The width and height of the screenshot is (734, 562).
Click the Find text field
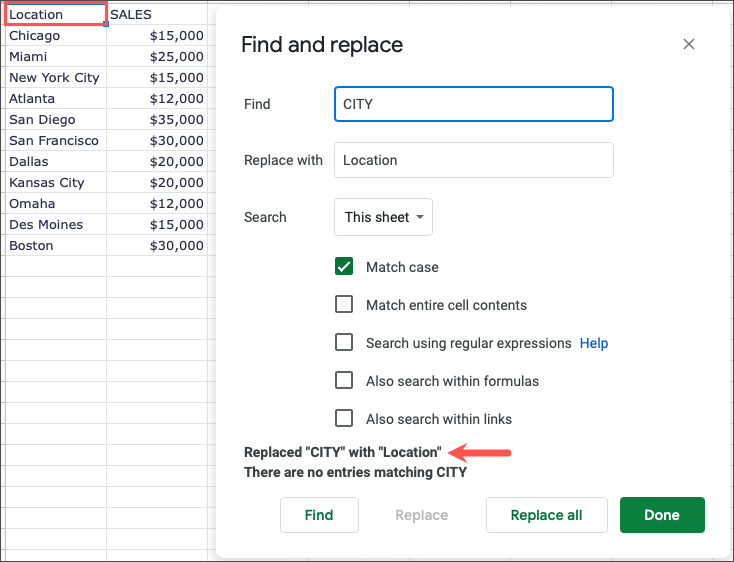pyautogui.click(x=473, y=104)
